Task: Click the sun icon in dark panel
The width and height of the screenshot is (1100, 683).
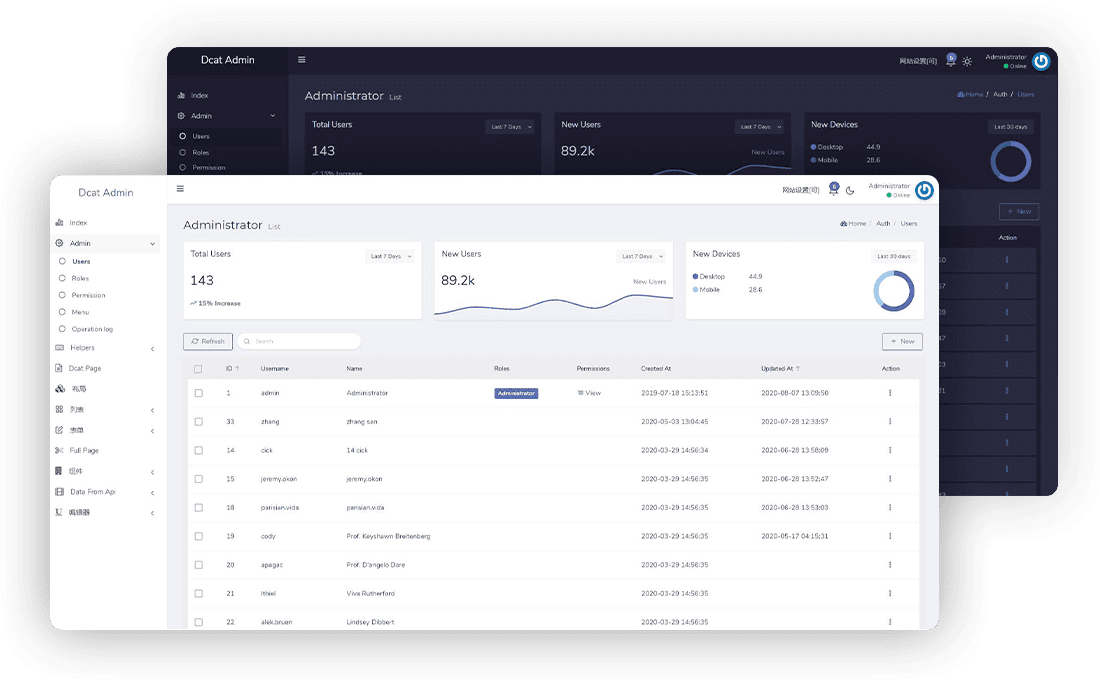Action: pyautogui.click(x=967, y=61)
